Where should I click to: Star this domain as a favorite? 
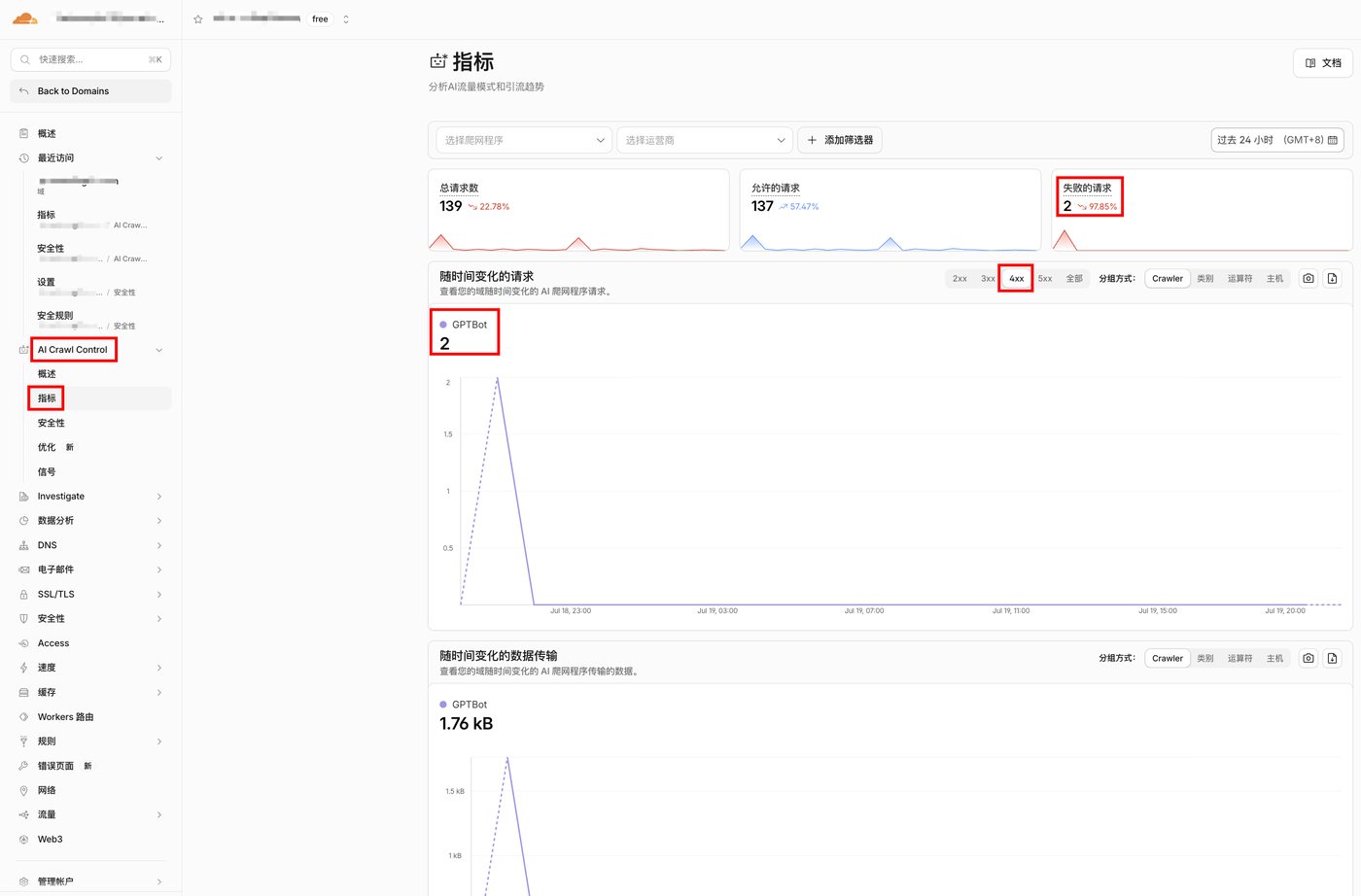pyautogui.click(x=198, y=19)
